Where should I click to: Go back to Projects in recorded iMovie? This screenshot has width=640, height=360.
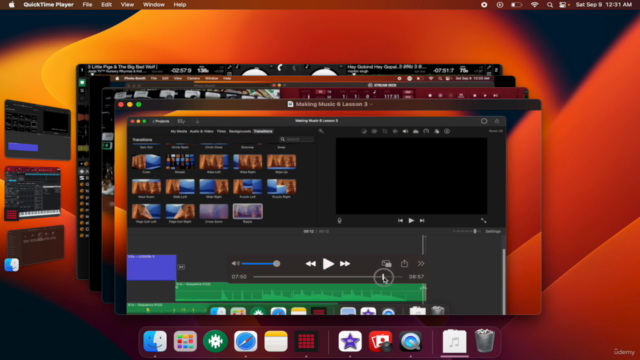click(x=161, y=121)
